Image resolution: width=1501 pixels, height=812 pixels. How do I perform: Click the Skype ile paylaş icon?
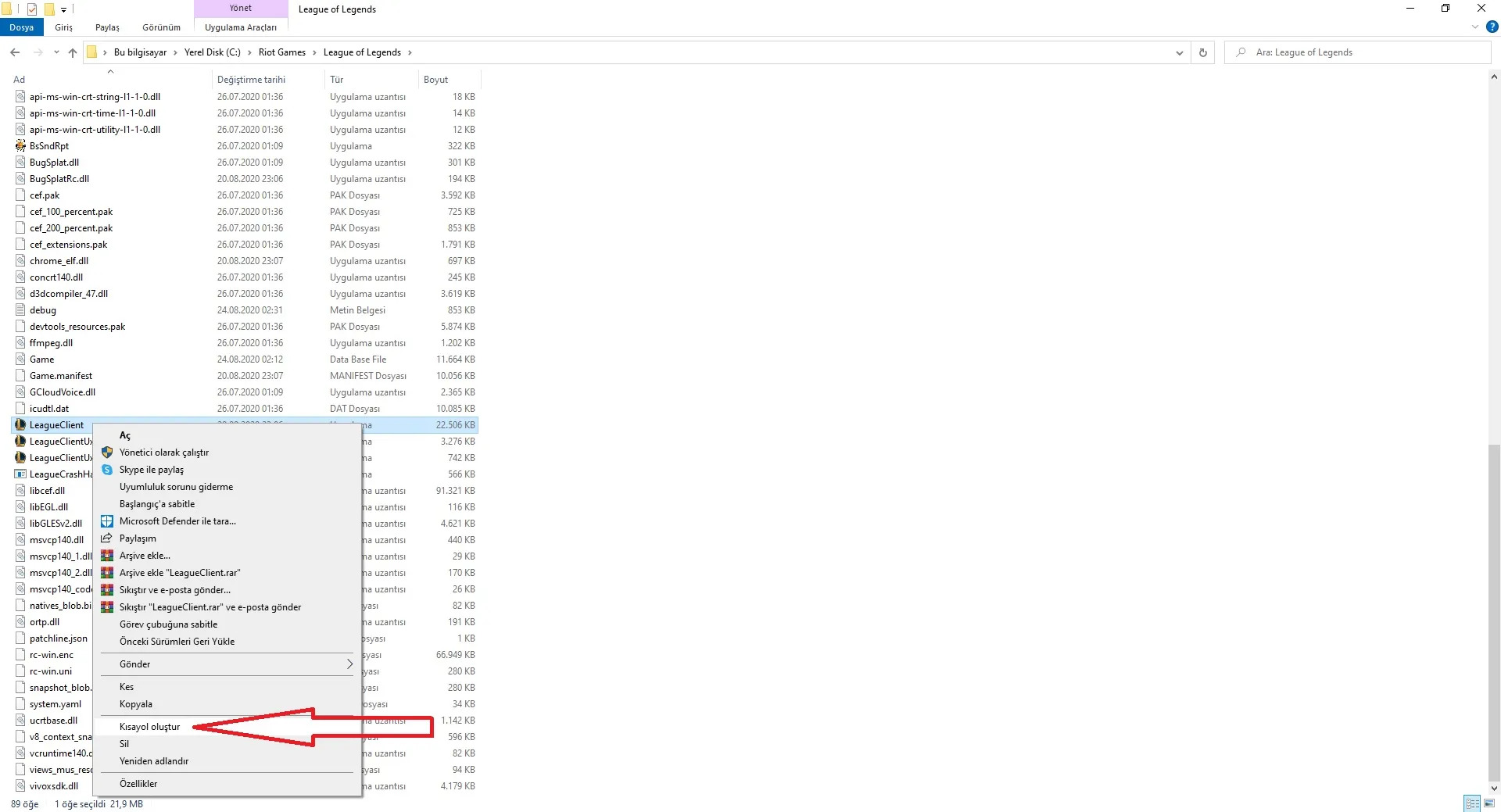(107, 470)
